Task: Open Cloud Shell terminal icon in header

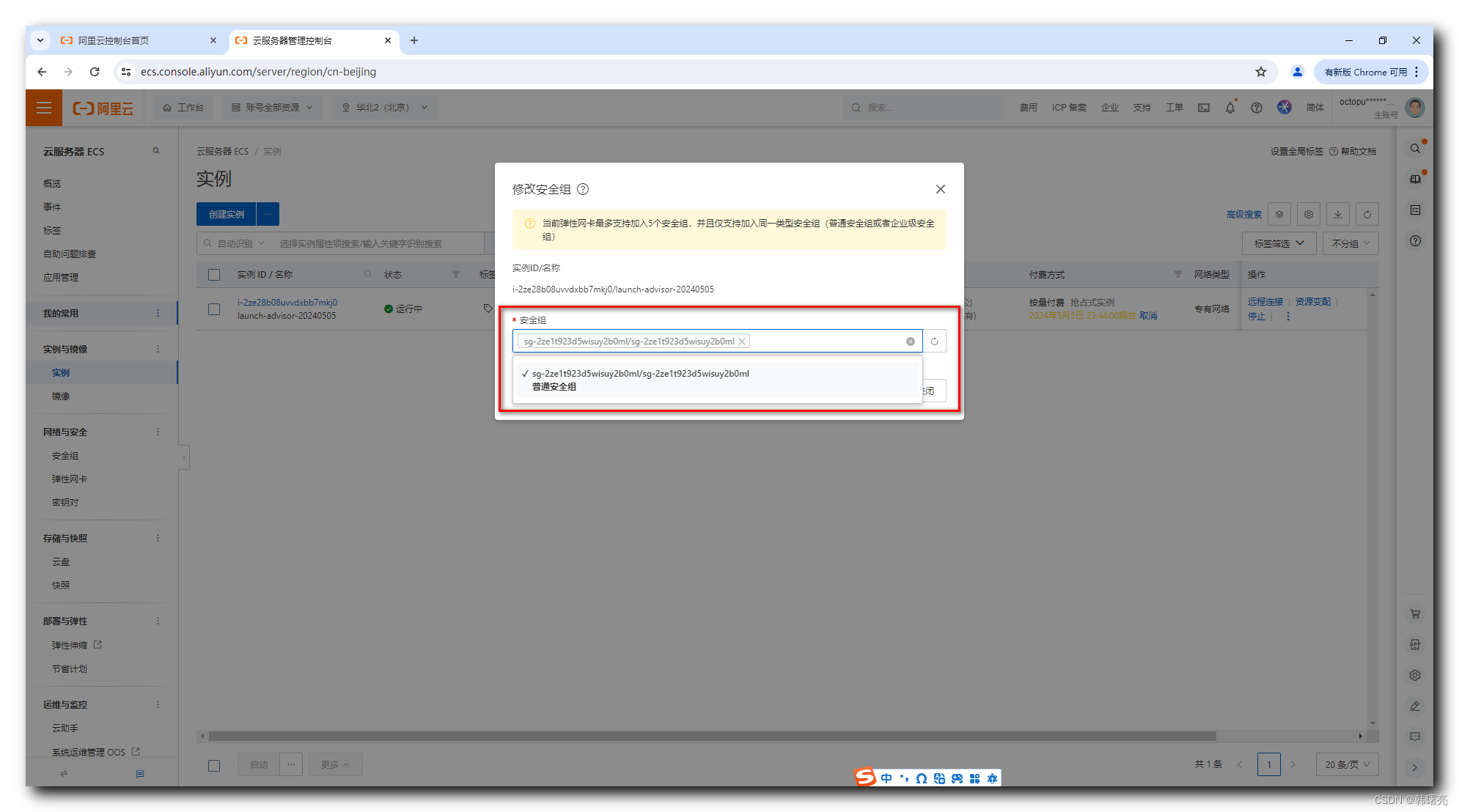Action: pyautogui.click(x=1204, y=108)
